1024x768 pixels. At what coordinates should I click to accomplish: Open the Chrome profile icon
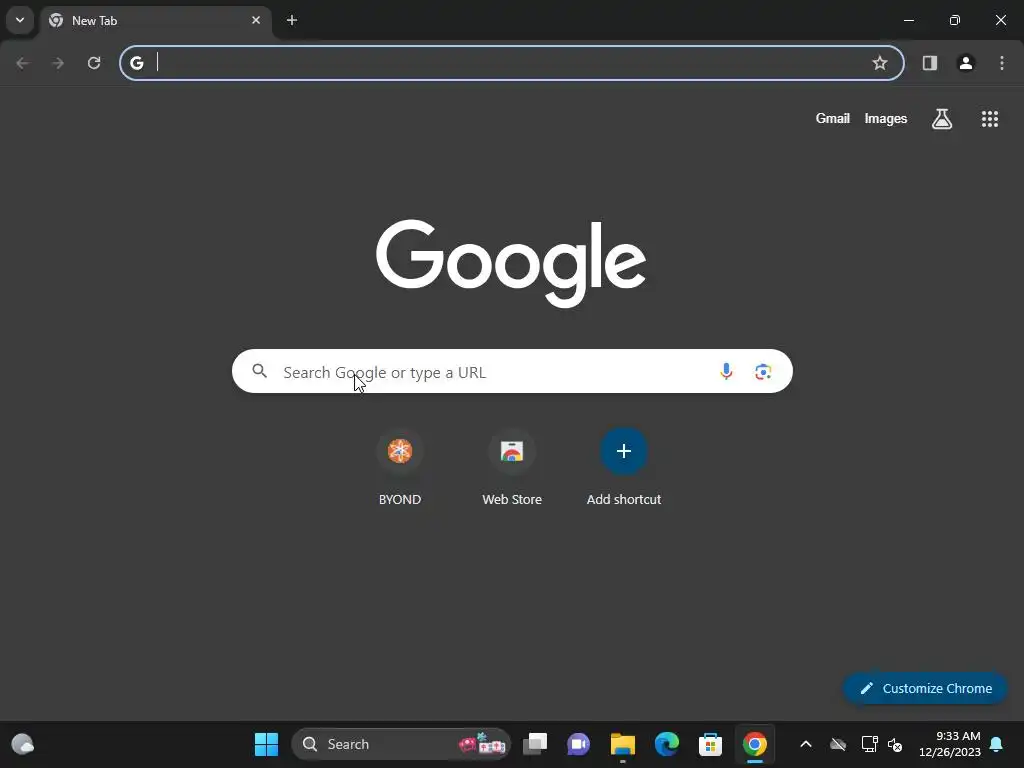point(965,63)
